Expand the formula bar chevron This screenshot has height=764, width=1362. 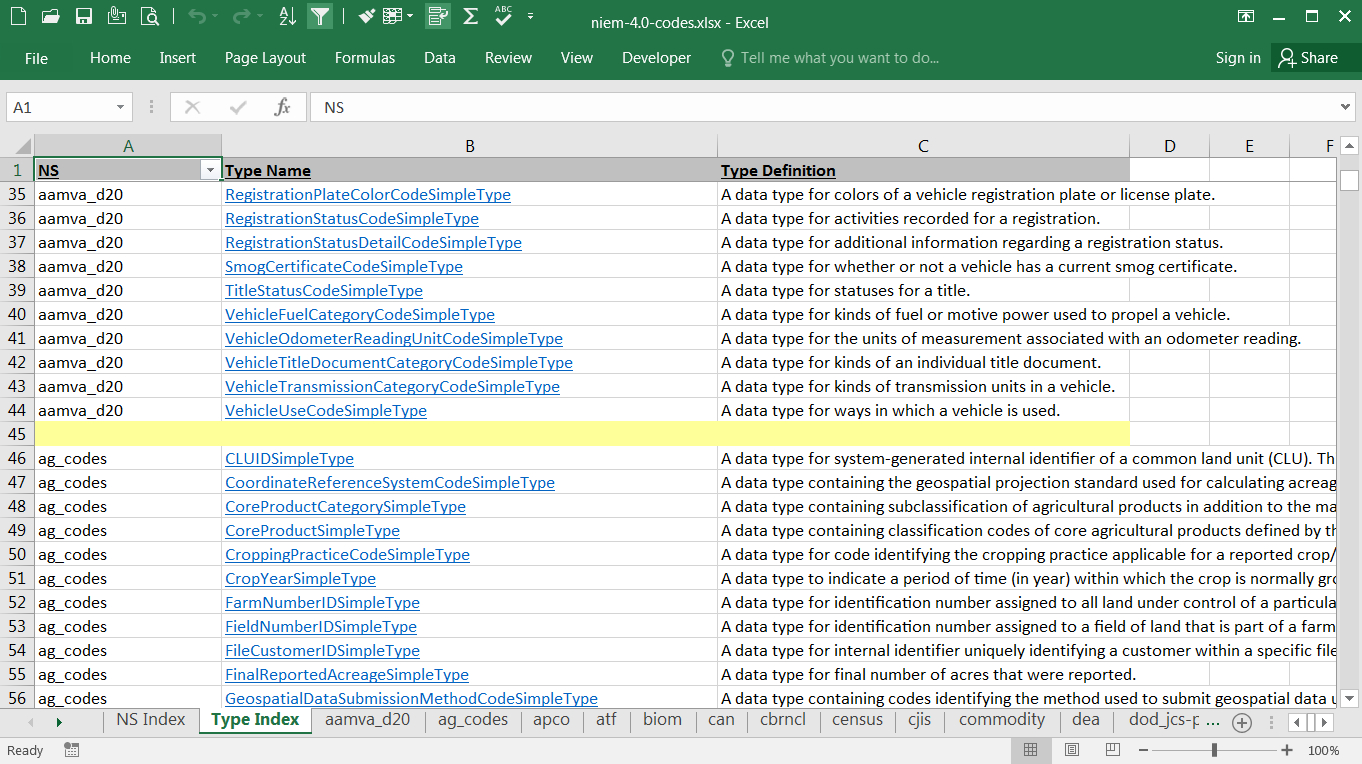[x=1345, y=107]
